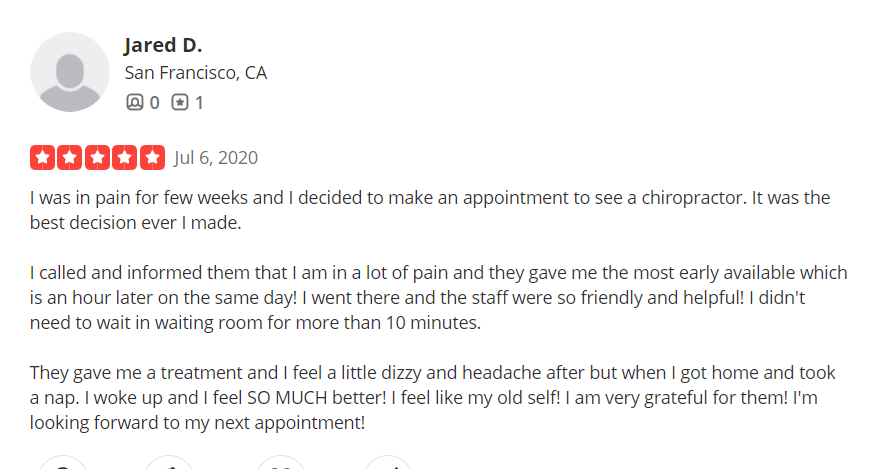Click the first reaction button below the review

tap(63, 462)
